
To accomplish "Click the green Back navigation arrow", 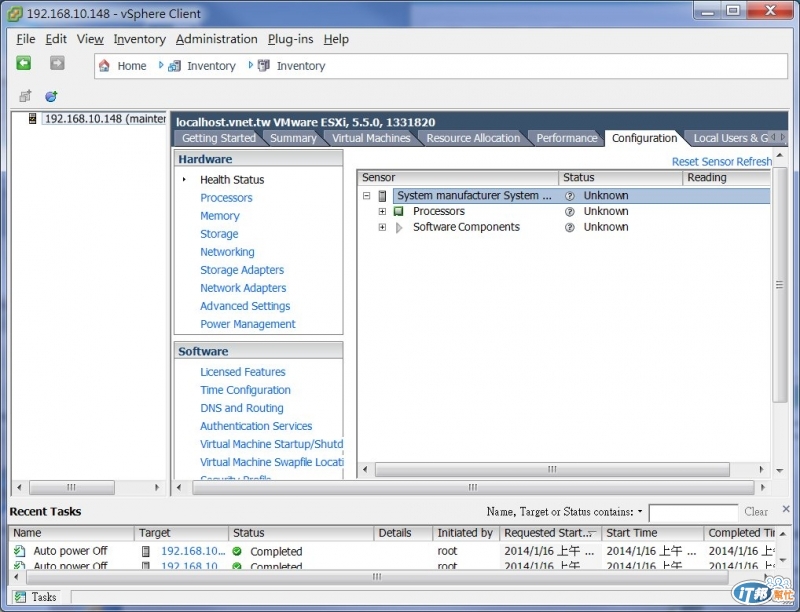I will tap(23, 63).
